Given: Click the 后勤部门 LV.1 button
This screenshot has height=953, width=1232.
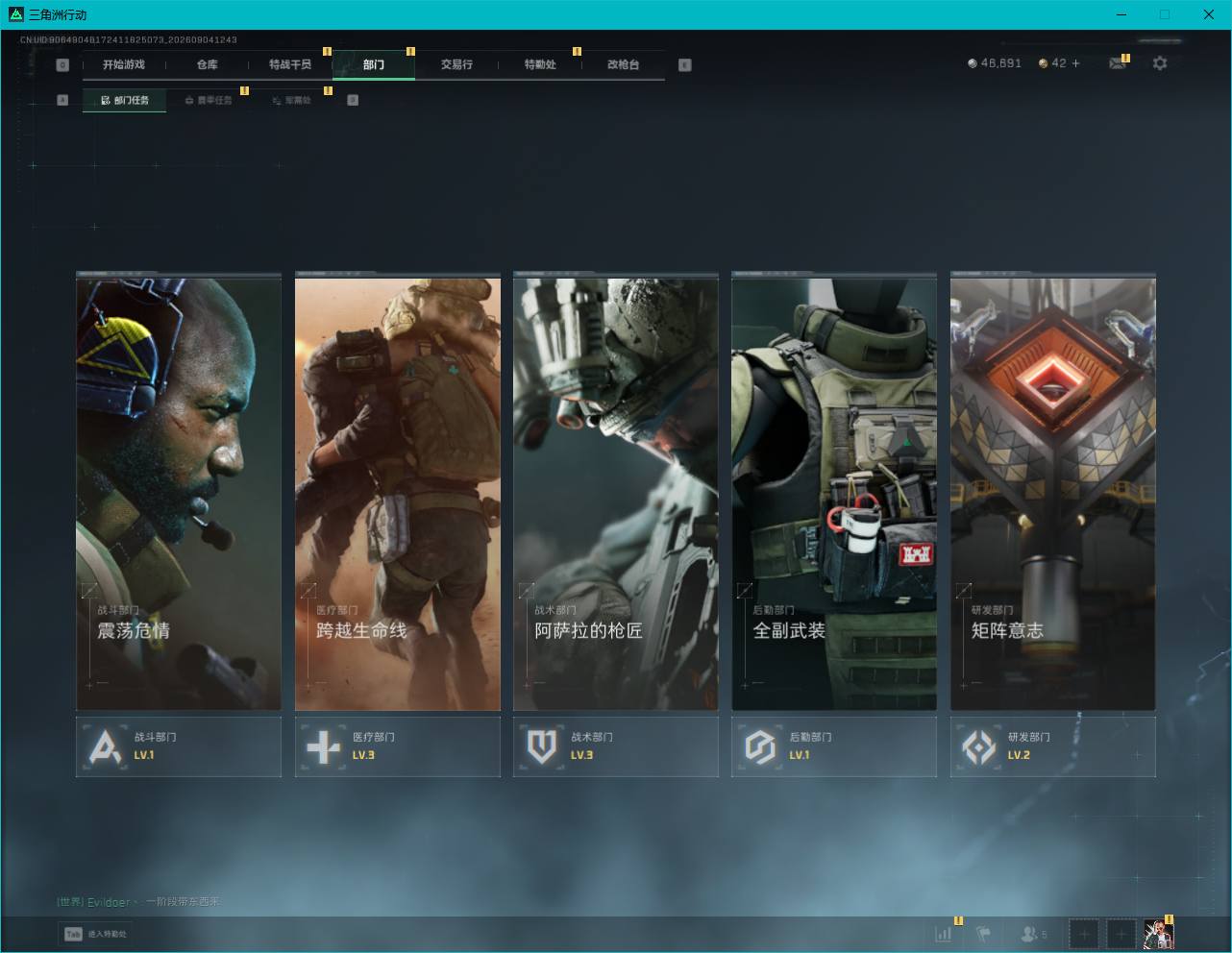Looking at the screenshot, I should click(834, 746).
